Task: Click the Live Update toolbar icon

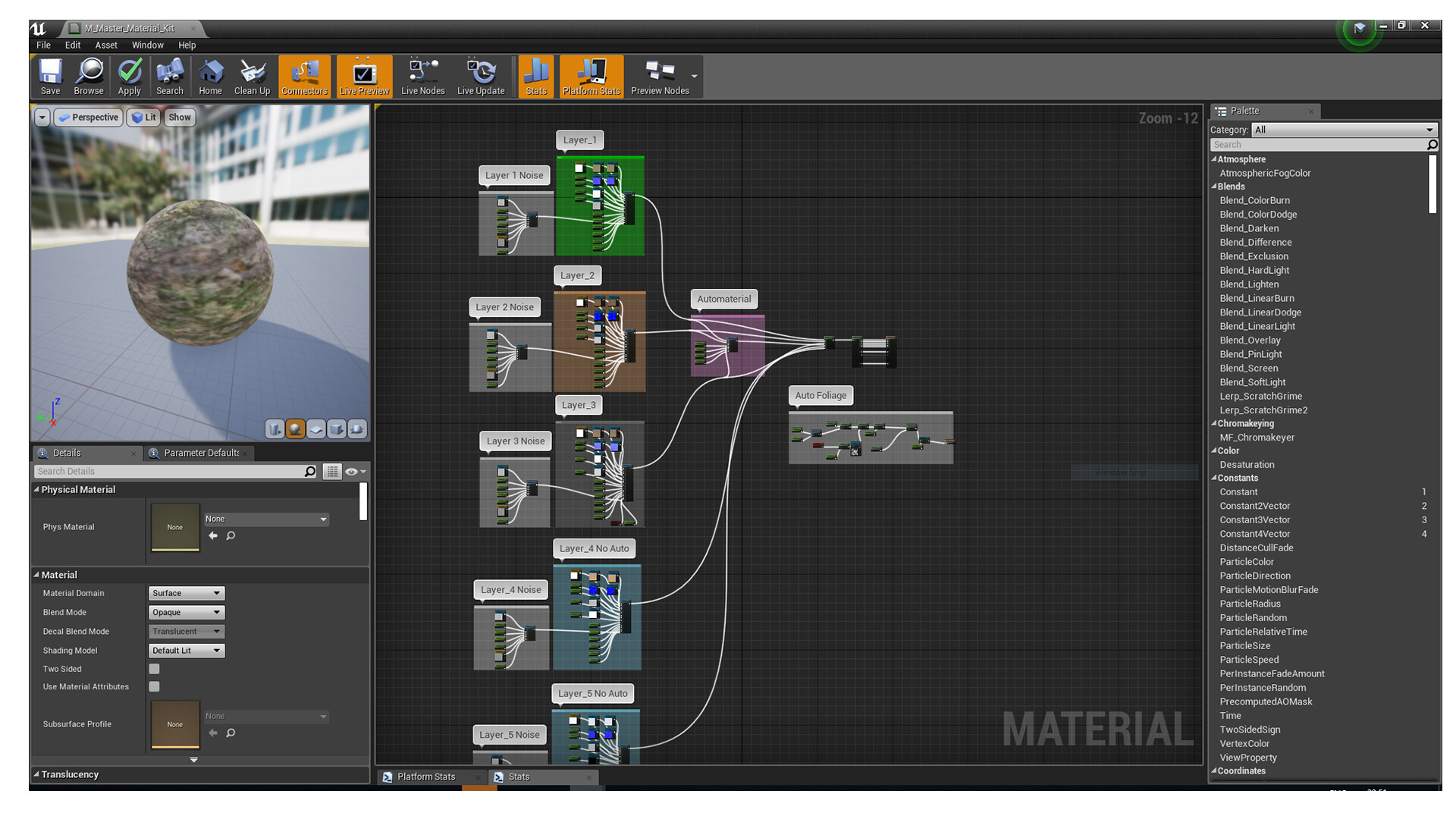Action: point(481,76)
